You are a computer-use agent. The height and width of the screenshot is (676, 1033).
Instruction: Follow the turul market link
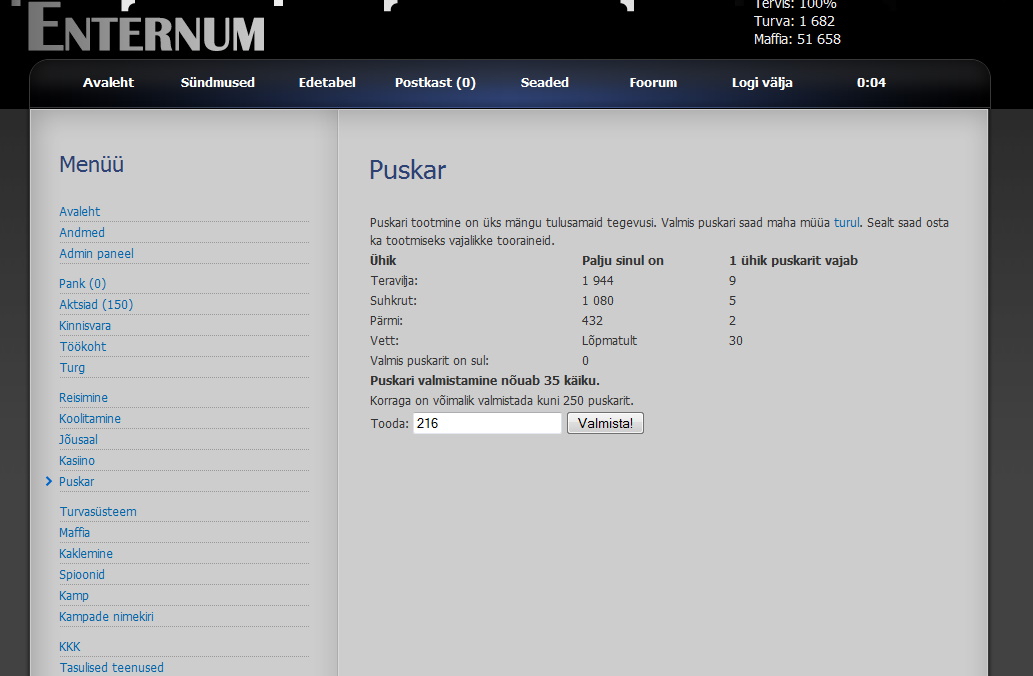coord(846,223)
